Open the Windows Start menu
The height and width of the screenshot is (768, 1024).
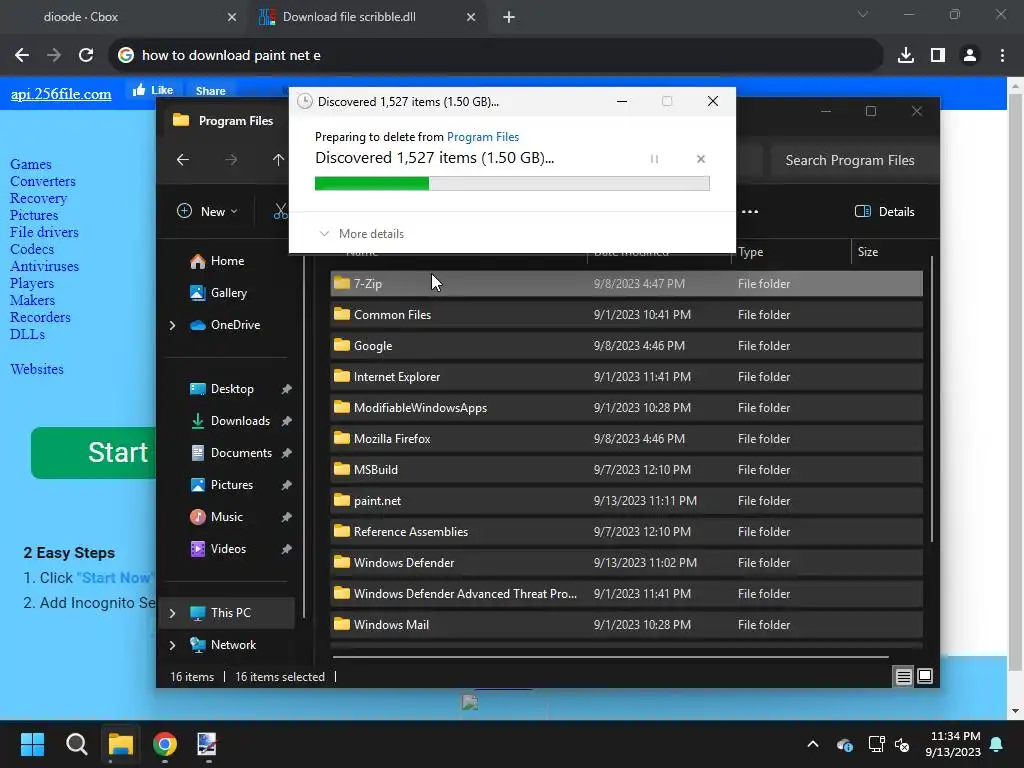pyautogui.click(x=32, y=744)
